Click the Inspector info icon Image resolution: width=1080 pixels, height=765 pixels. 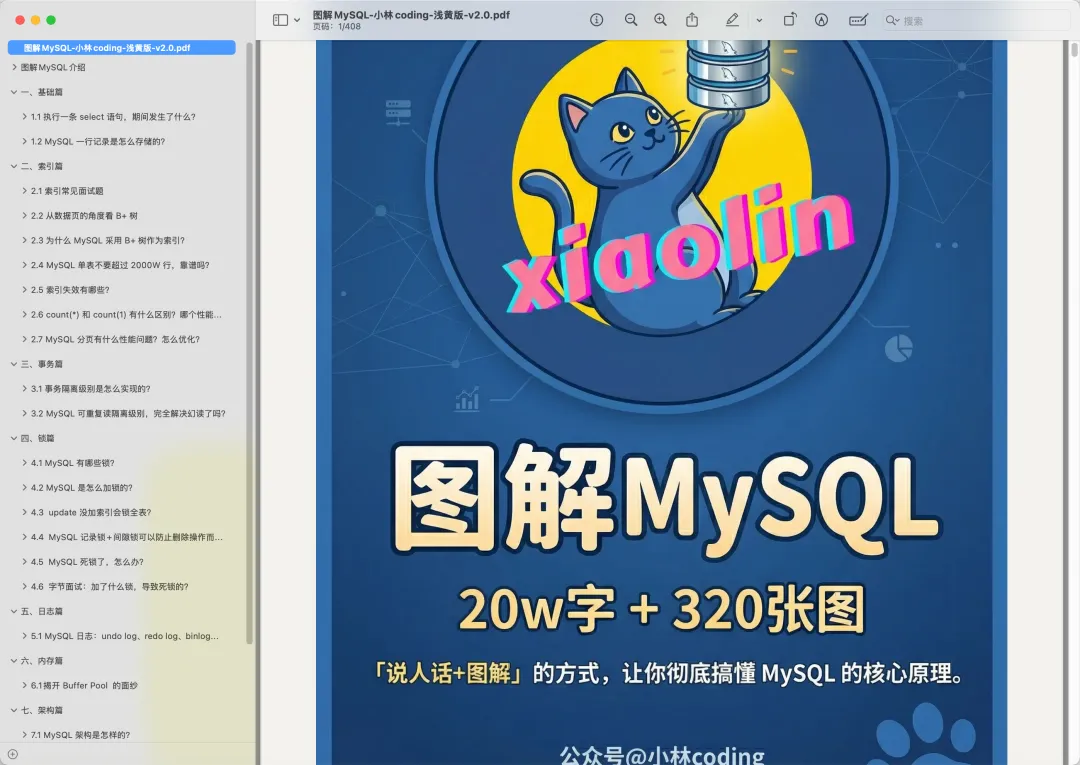click(597, 20)
